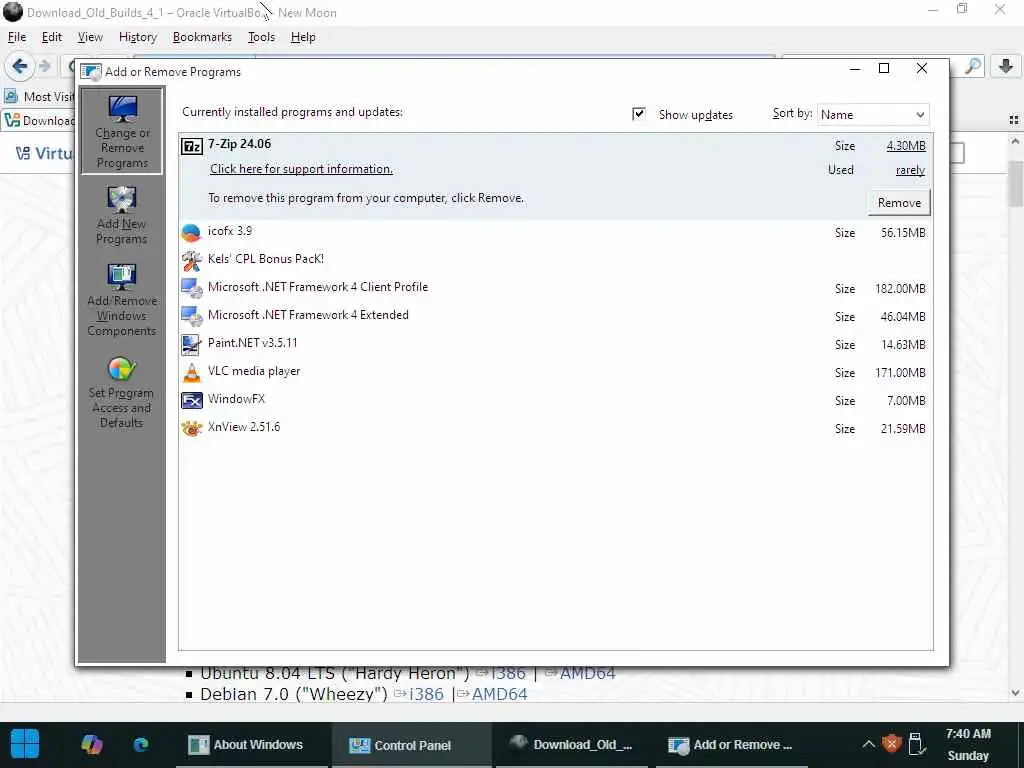The image size is (1024, 768).
Task: Select the XnView 2.51.6 row
Action: click(x=556, y=428)
